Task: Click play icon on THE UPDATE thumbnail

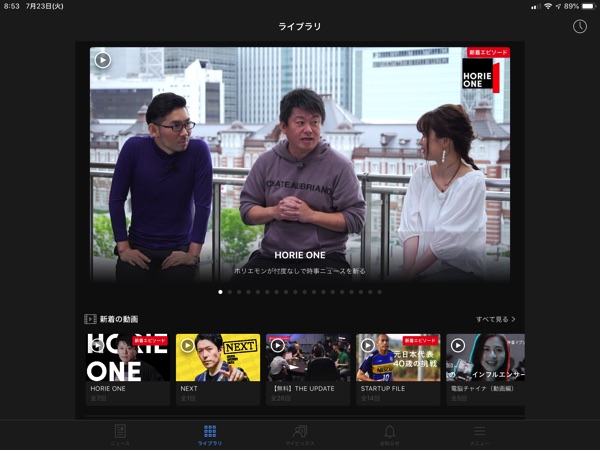Action: 277,345
